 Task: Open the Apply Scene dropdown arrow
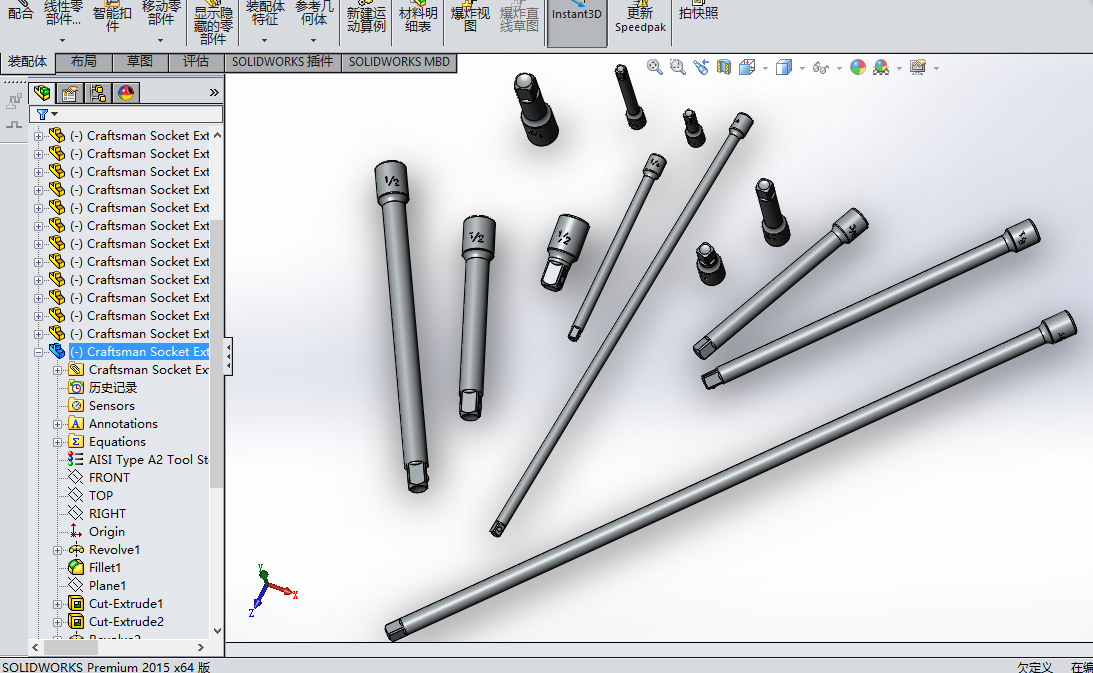[x=899, y=68]
